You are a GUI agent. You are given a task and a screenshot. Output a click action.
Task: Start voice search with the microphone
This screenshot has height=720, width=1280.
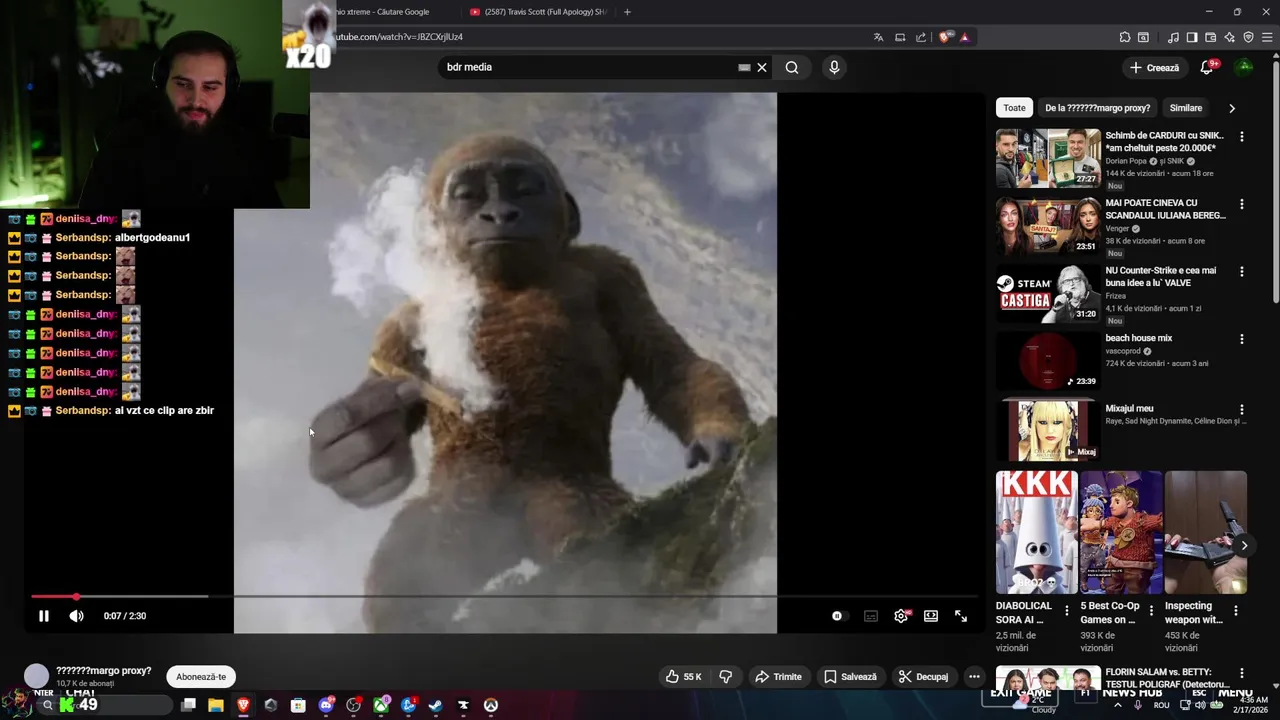tap(834, 67)
